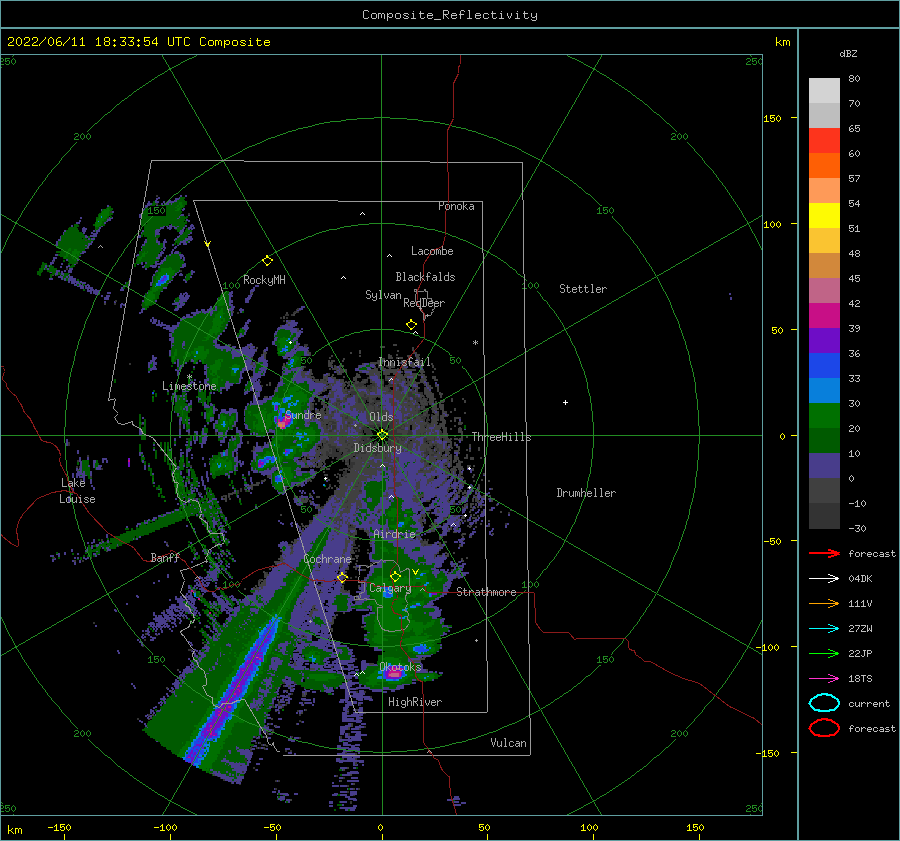Select the slate purple 0-10 dBZ swatch

(x=824, y=465)
